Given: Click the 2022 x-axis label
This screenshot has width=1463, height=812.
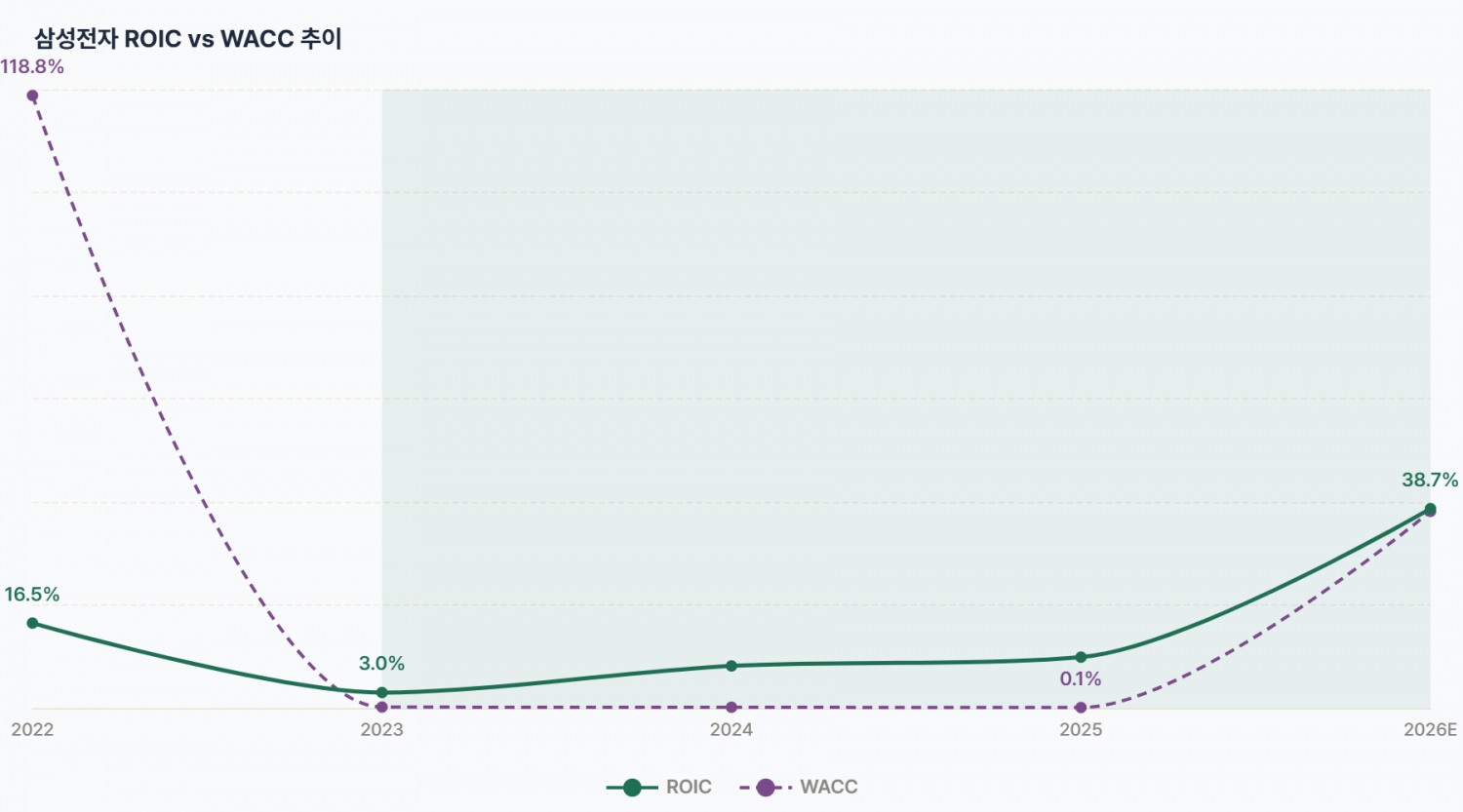Looking at the screenshot, I should pos(32,730).
